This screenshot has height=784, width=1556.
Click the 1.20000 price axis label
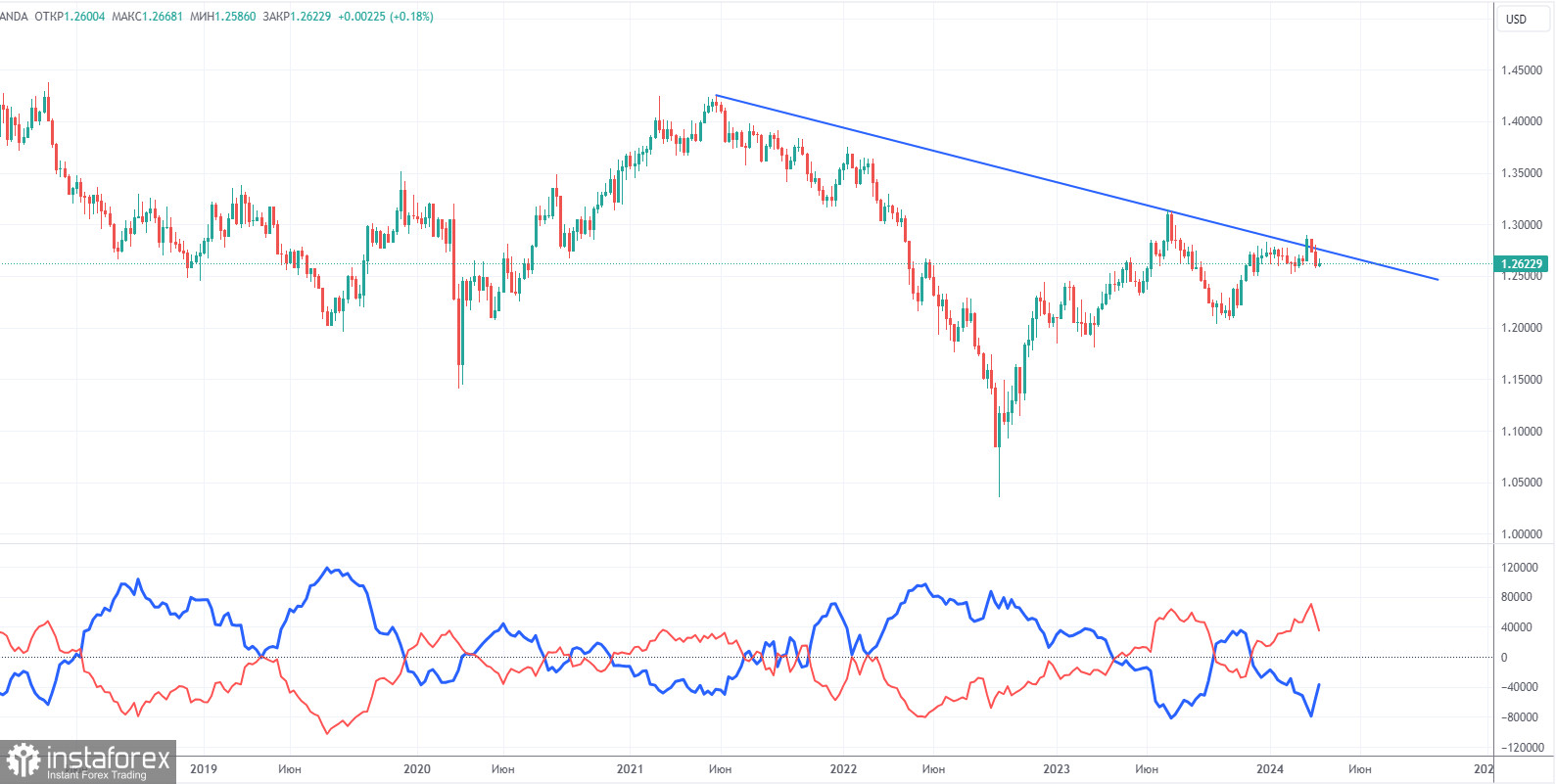1522,328
